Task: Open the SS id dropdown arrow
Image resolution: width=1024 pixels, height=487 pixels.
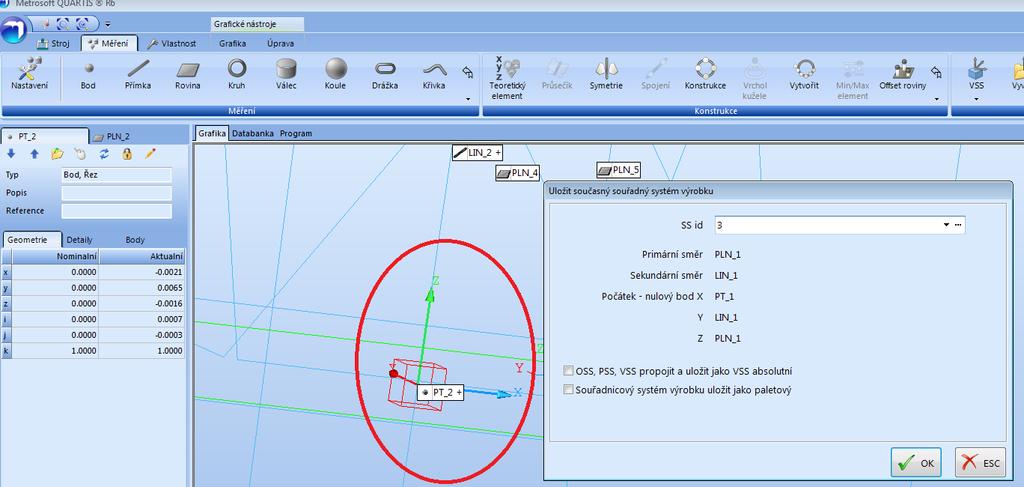Action: tap(946, 225)
